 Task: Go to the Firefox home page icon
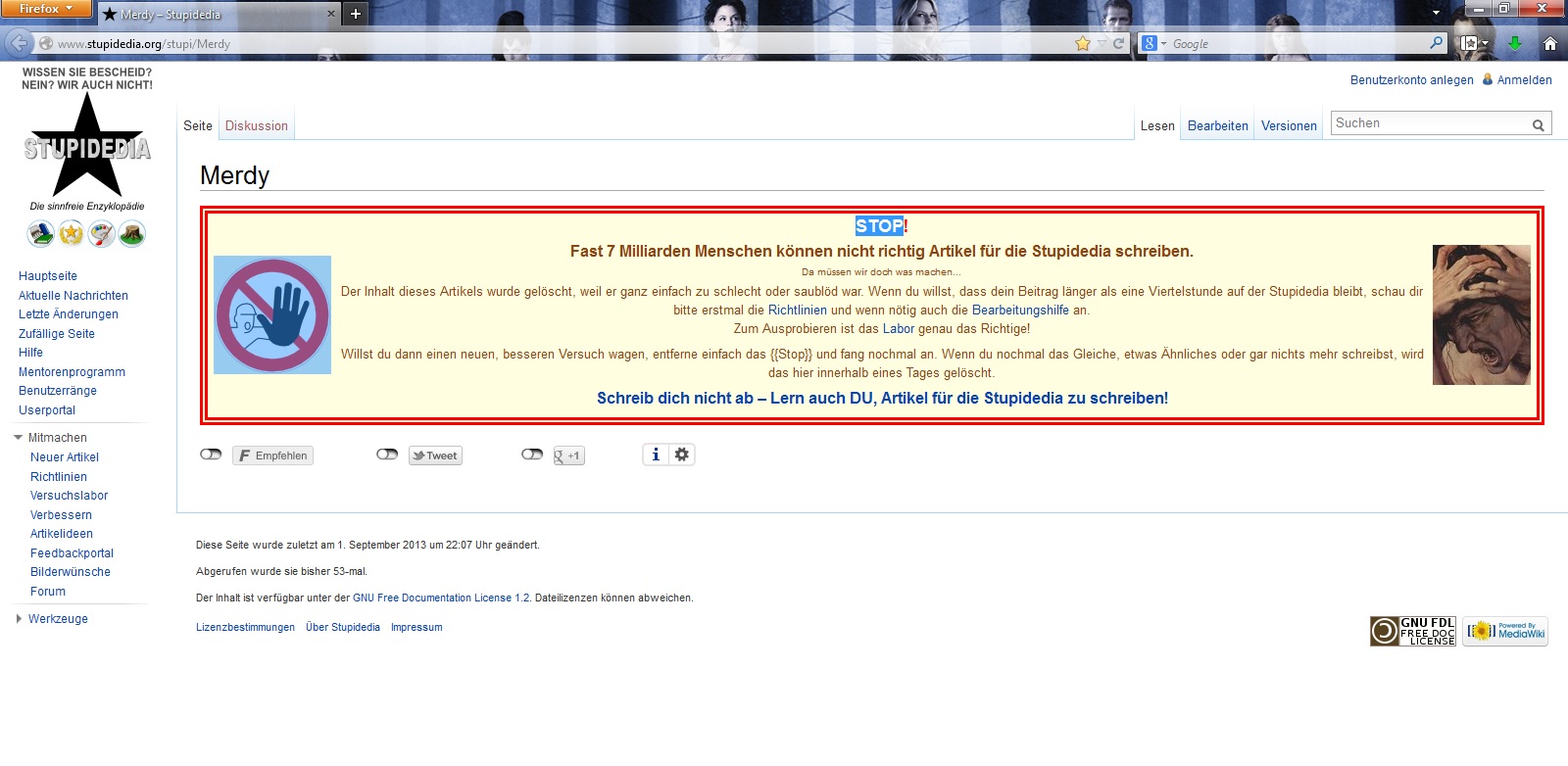pos(1550,43)
